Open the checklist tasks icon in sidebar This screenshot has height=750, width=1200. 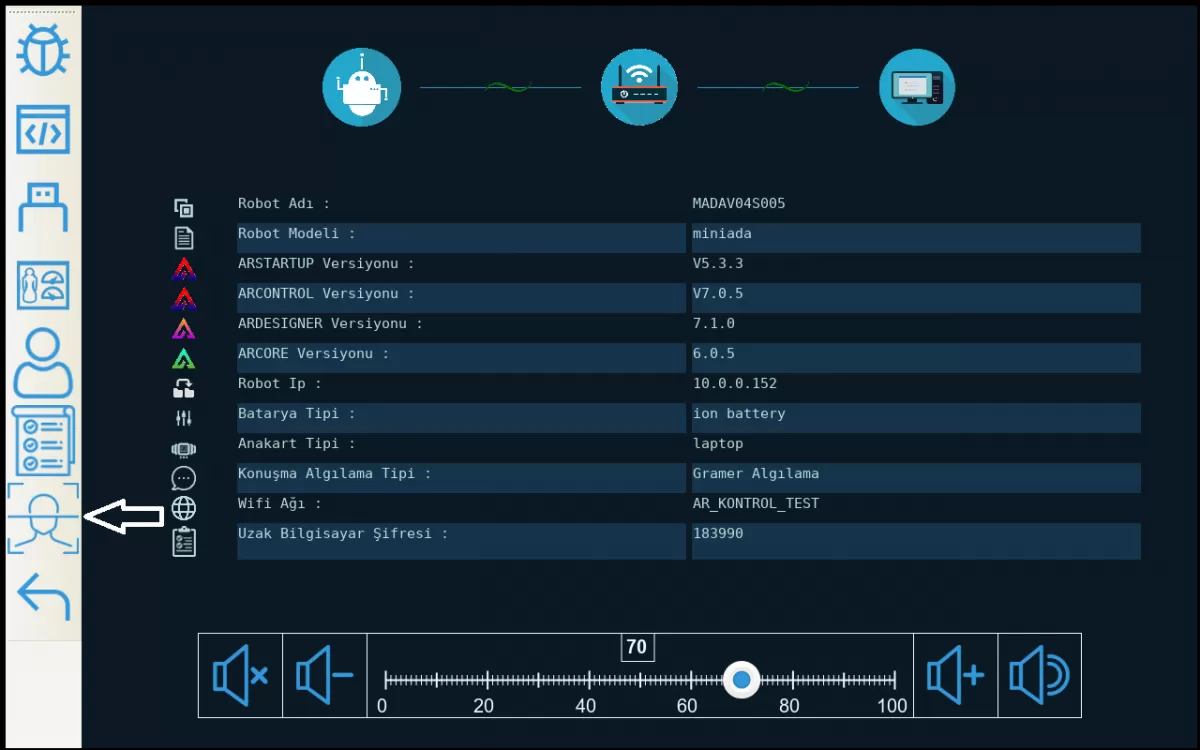point(43,440)
